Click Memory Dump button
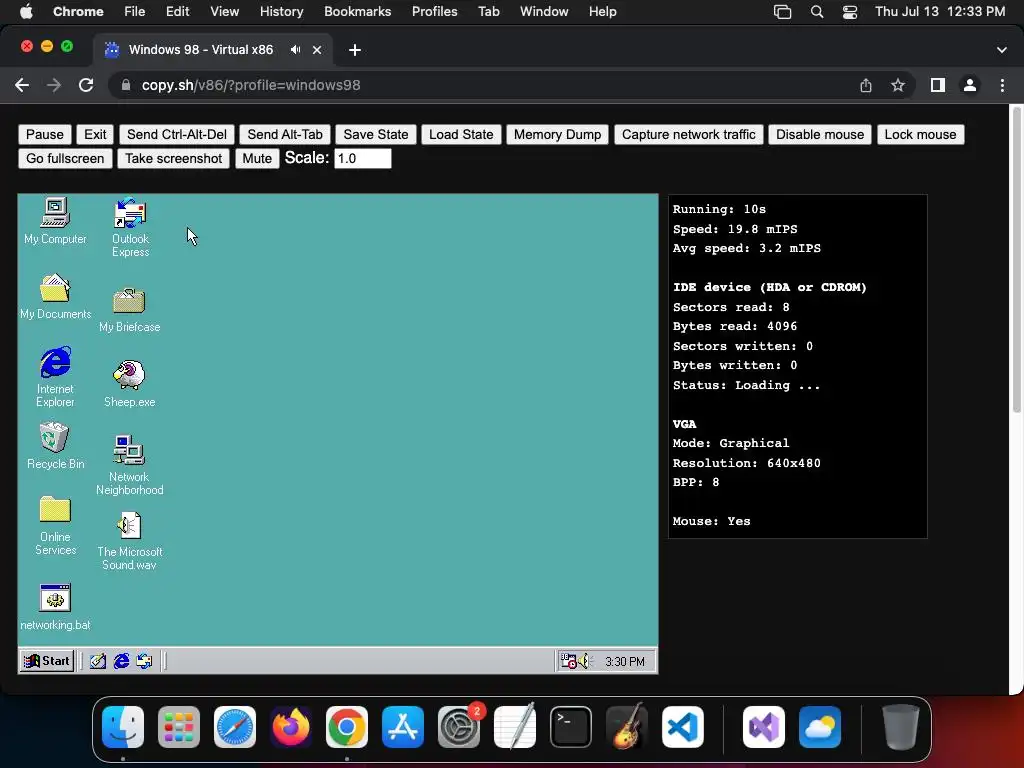The height and width of the screenshot is (768, 1024). point(557,135)
